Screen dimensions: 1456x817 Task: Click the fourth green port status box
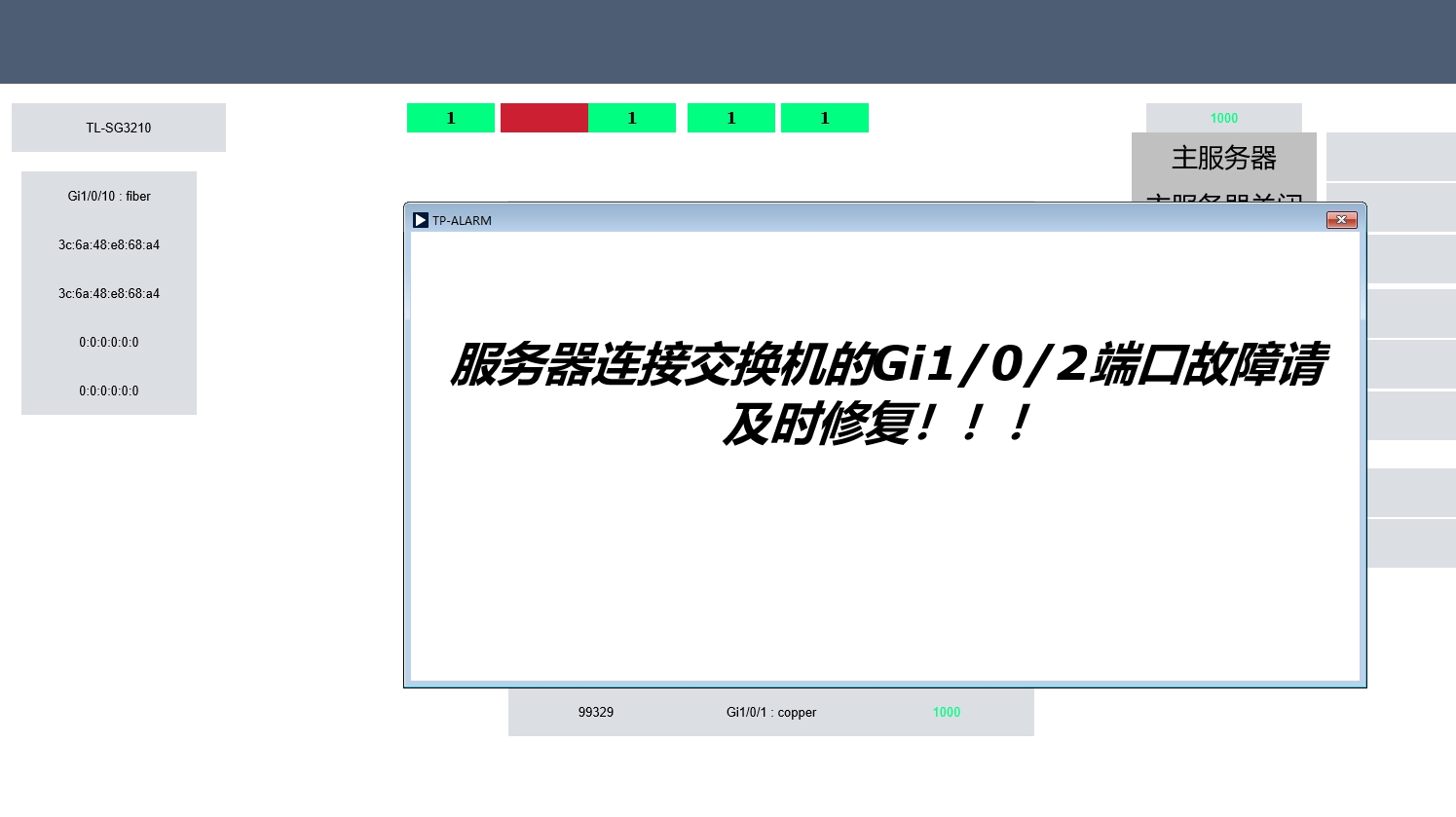click(825, 118)
